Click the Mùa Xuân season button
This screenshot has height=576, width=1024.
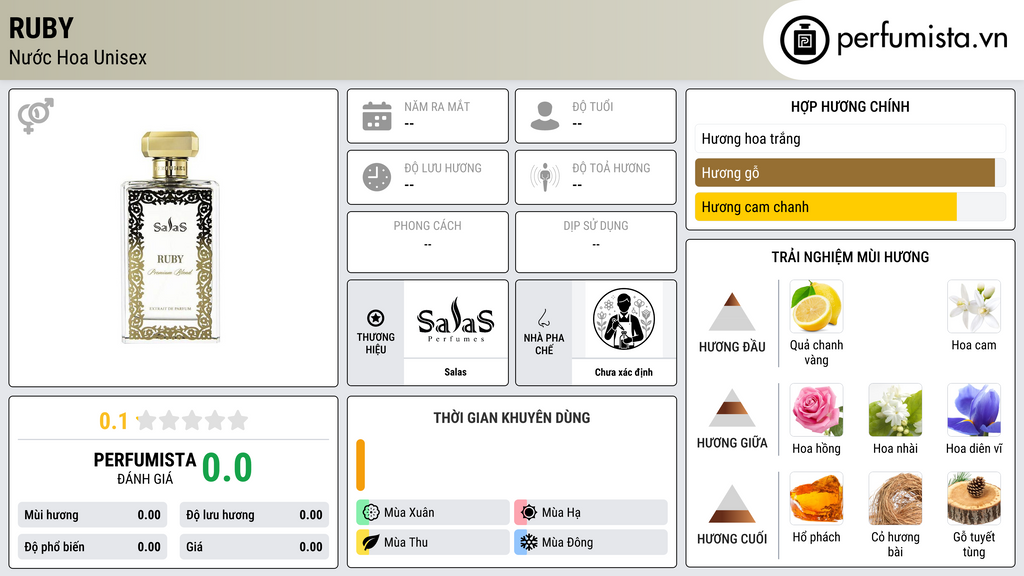433,513
